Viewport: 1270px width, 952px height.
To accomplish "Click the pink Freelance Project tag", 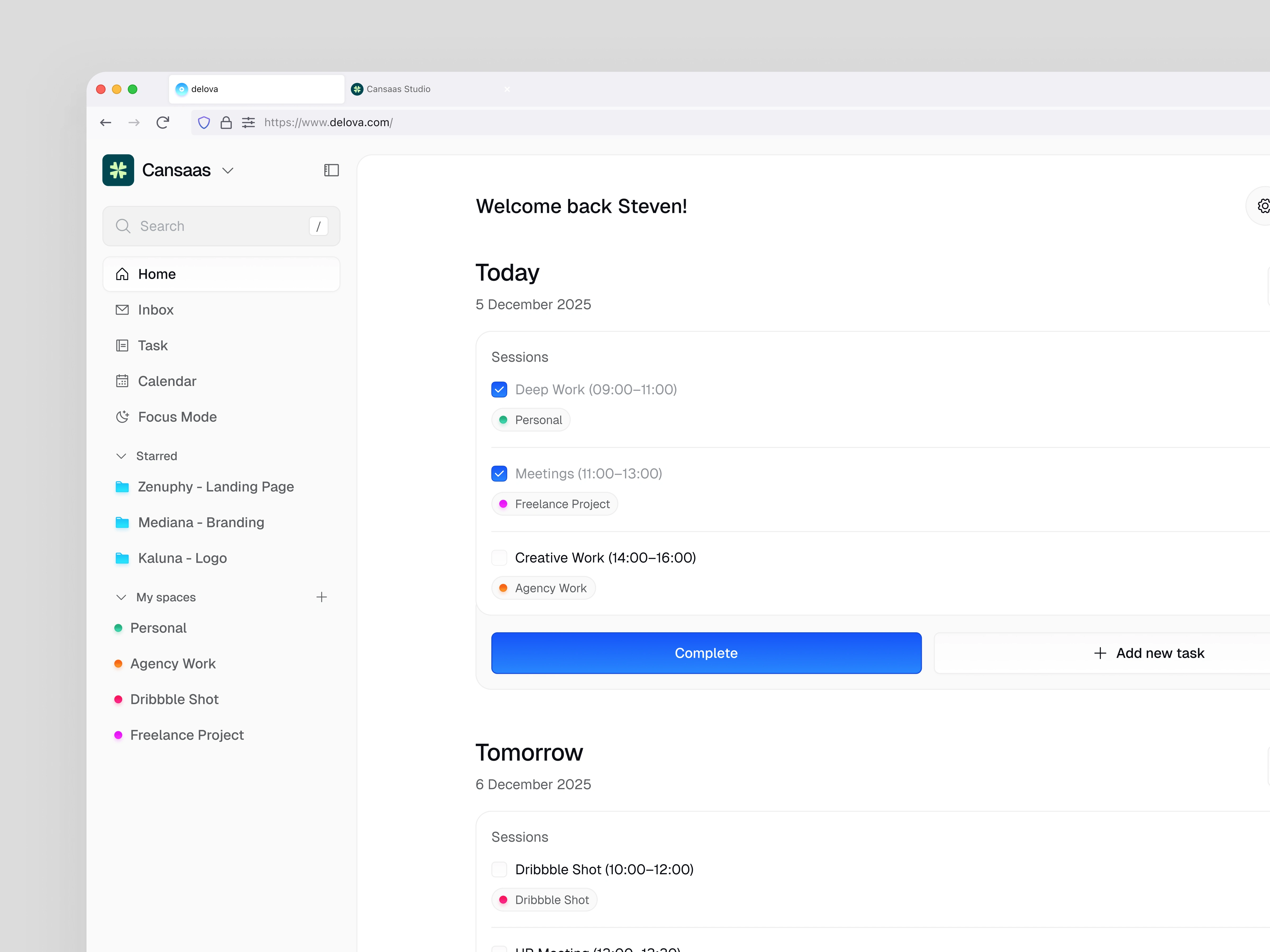I will 555,504.
